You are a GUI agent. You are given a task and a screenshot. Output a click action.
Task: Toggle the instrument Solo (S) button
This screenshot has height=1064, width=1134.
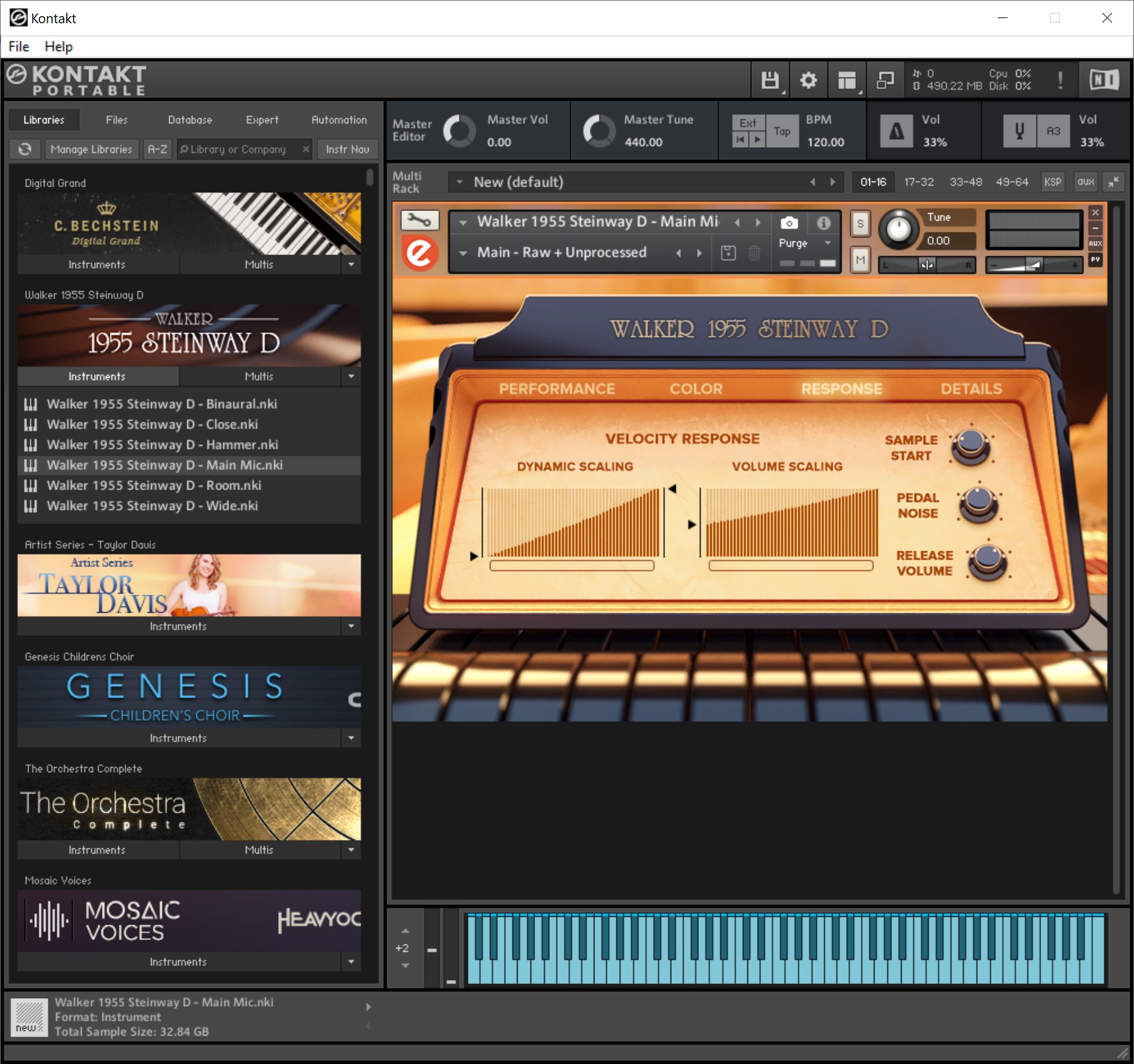(860, 224)
